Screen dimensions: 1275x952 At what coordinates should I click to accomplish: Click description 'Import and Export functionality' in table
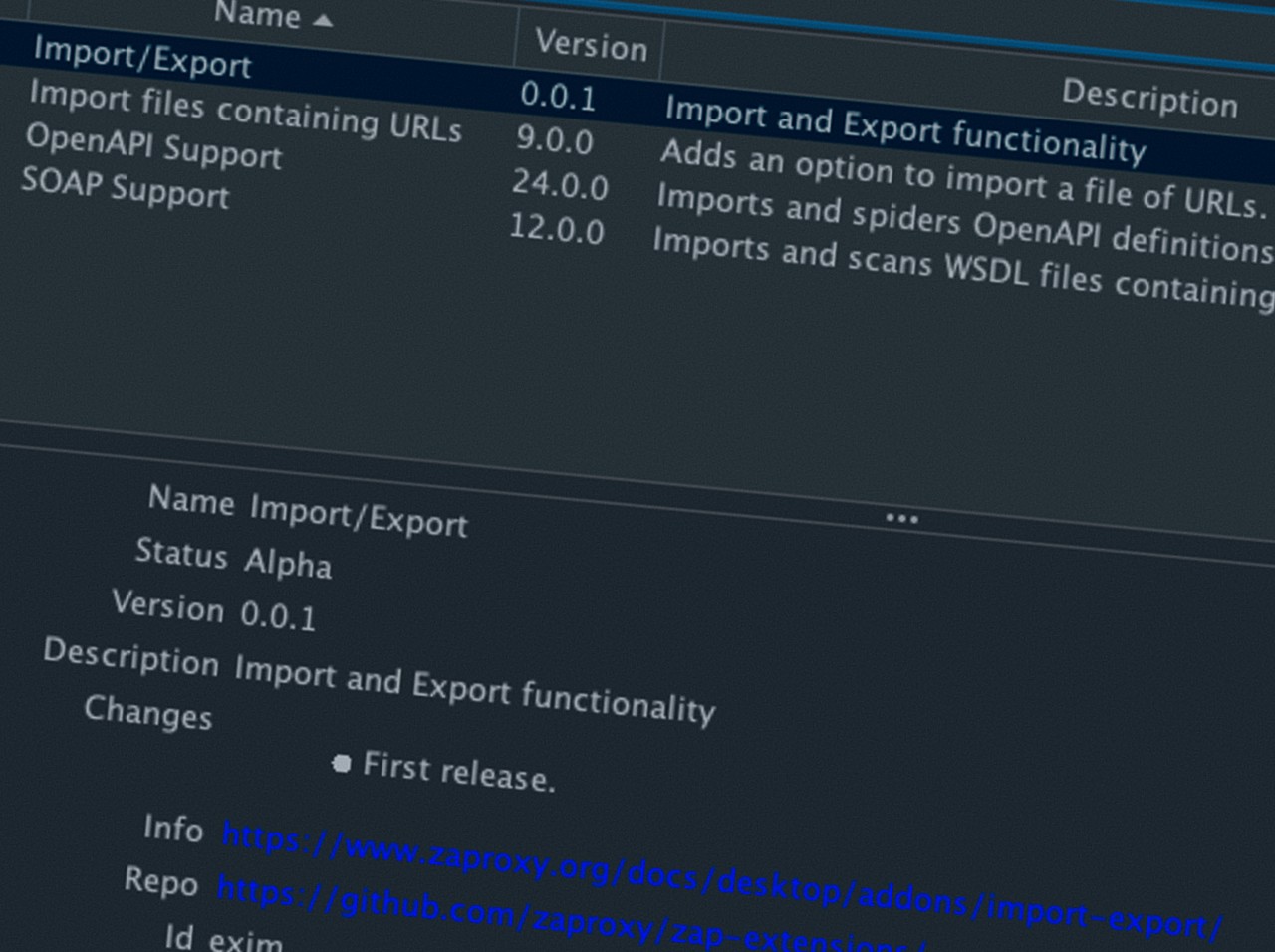[905, 128]
